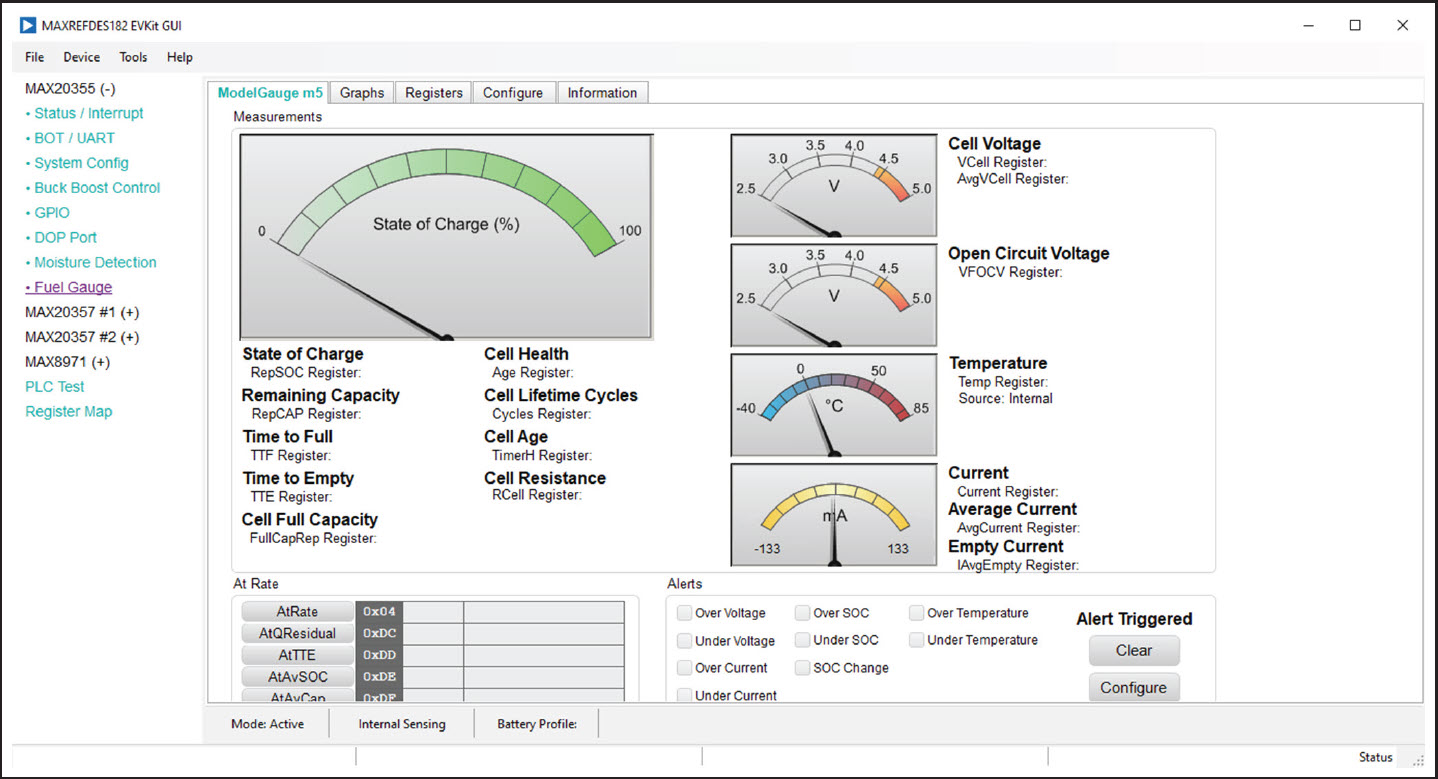Click the State of Charge gauge
The height and width of the screenshot is (779, 1438).
[446, 237]
